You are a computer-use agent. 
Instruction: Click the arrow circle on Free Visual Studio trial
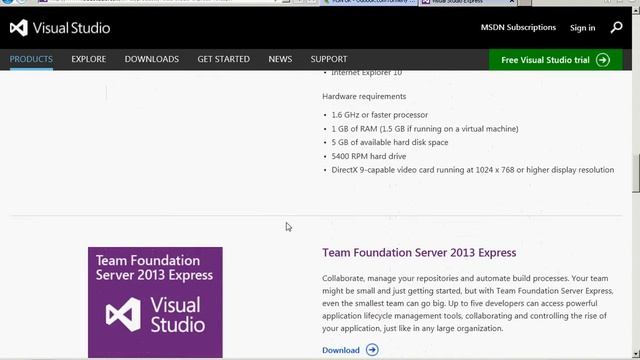pyautogui.click(x=603, y=60)
